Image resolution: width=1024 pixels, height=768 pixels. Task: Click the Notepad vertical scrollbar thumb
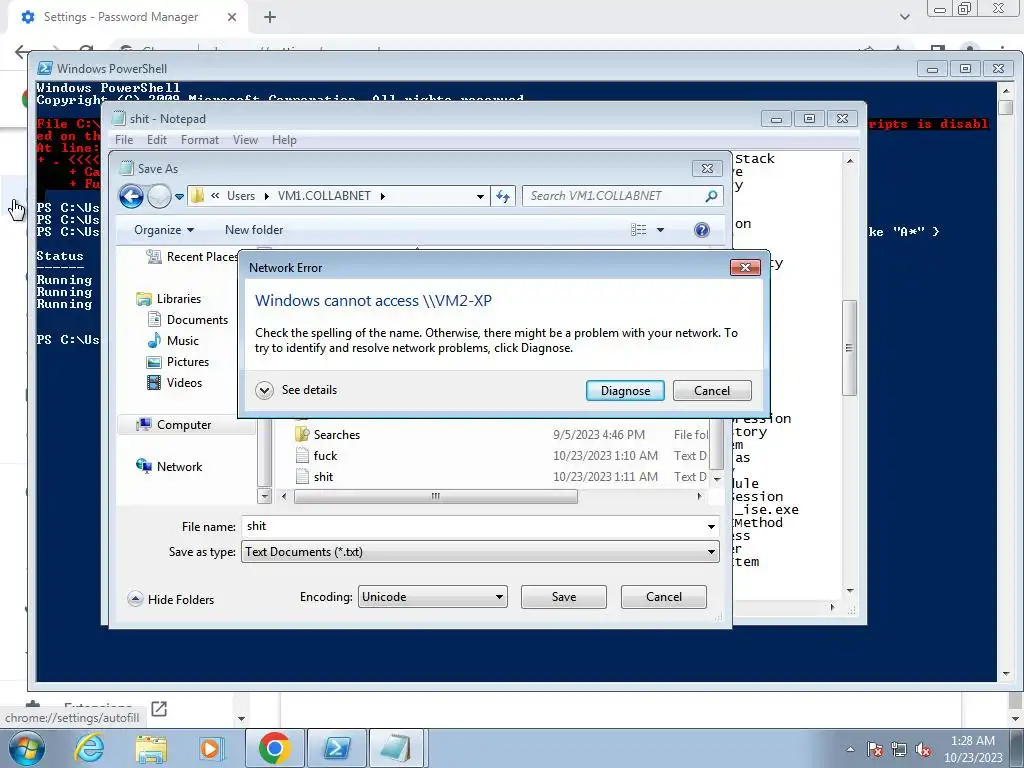tap(849, 347)
